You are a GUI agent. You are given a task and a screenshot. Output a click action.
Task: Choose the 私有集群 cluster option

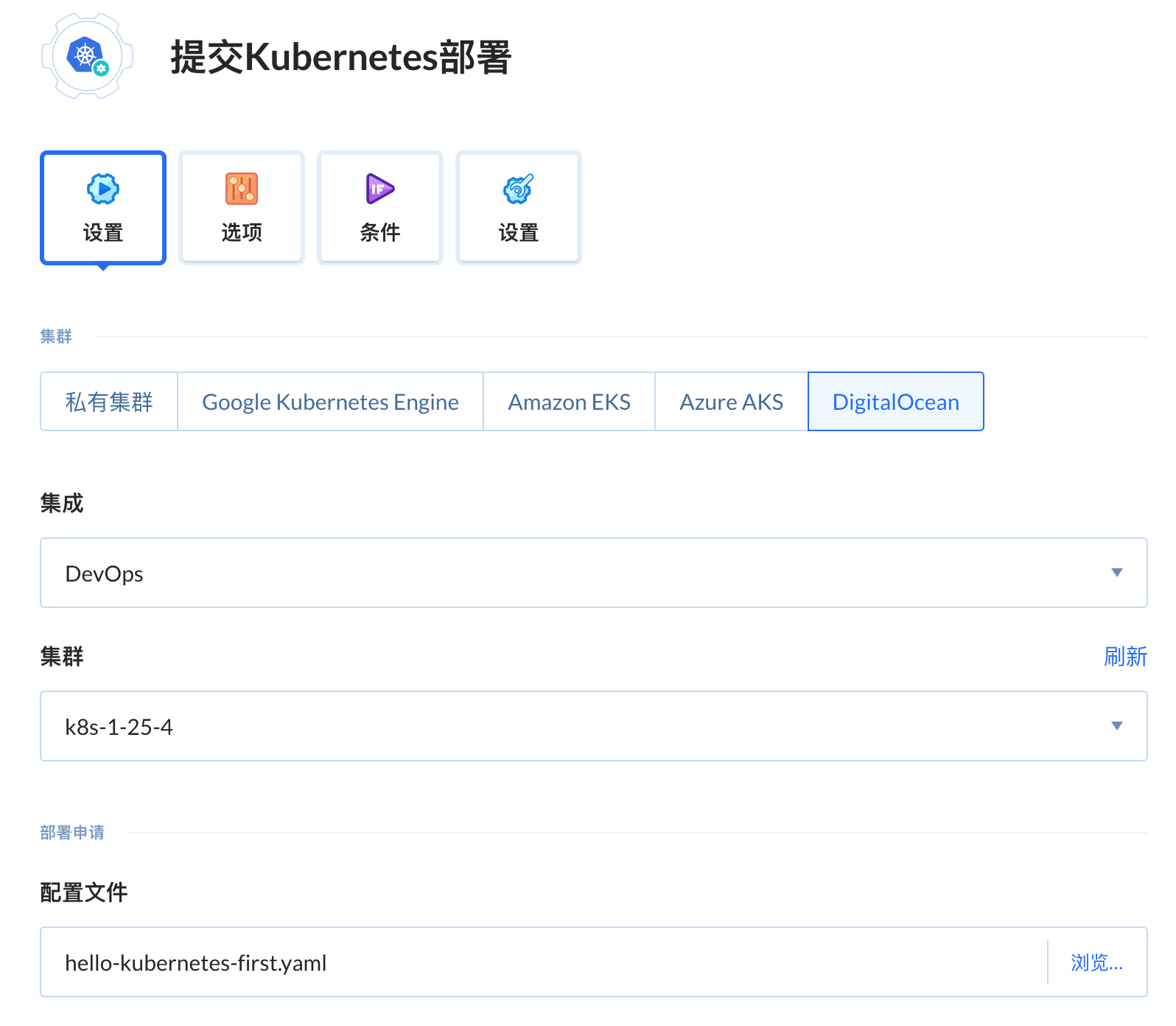[109, 402]
